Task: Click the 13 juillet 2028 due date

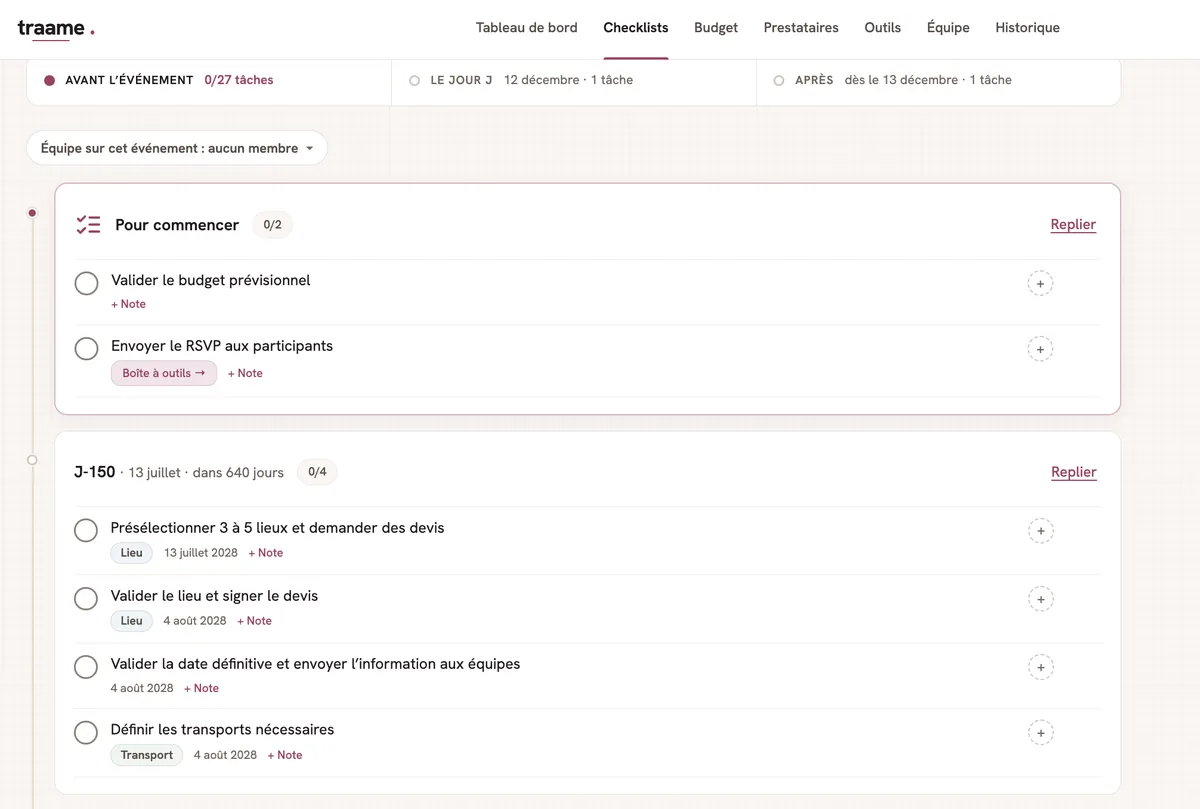Action: 201,553
